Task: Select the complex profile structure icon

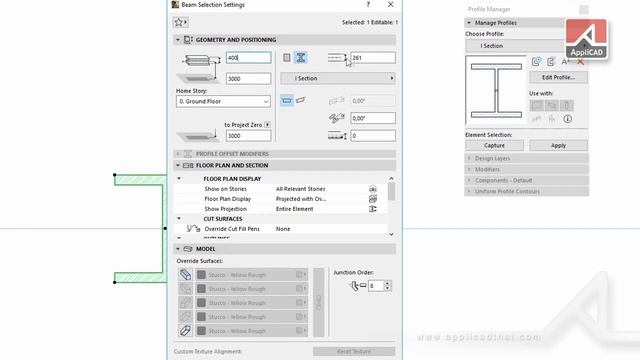Action: click(x=301, y=58)
